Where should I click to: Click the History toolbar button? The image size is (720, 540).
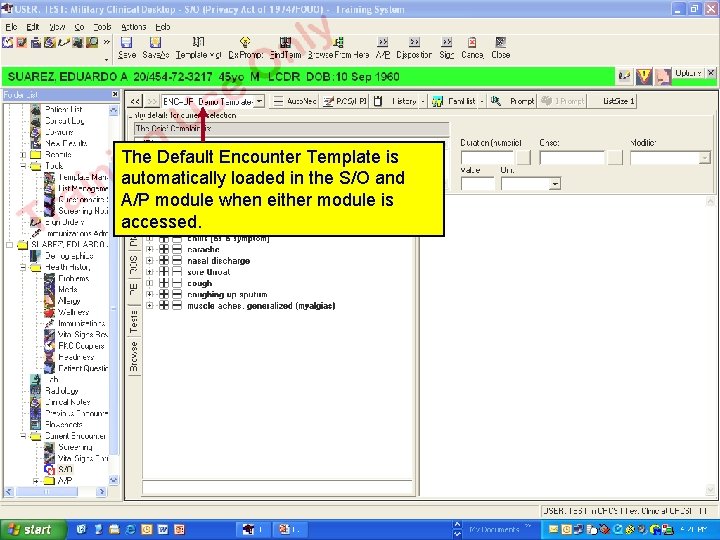point(400,101)
